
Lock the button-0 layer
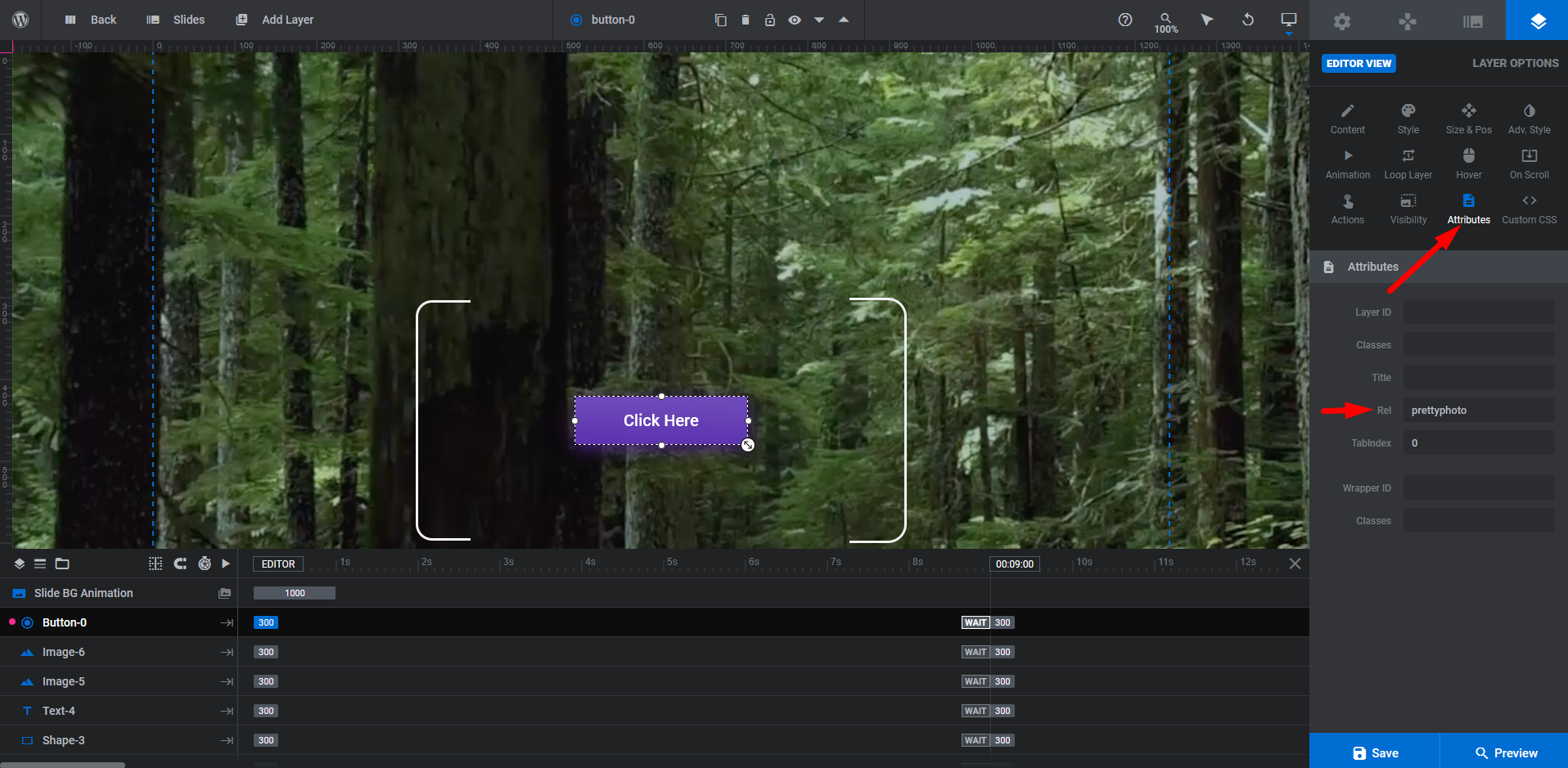pyautogui.click(x=770, y=20)
